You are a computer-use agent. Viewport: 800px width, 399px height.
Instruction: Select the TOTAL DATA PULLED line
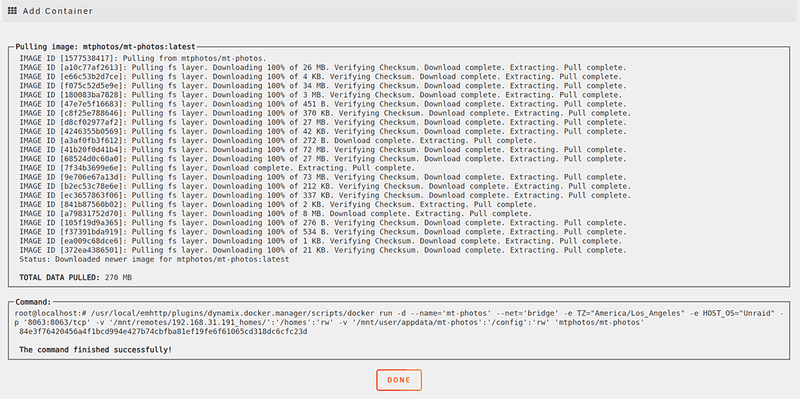tap(76, 278)
